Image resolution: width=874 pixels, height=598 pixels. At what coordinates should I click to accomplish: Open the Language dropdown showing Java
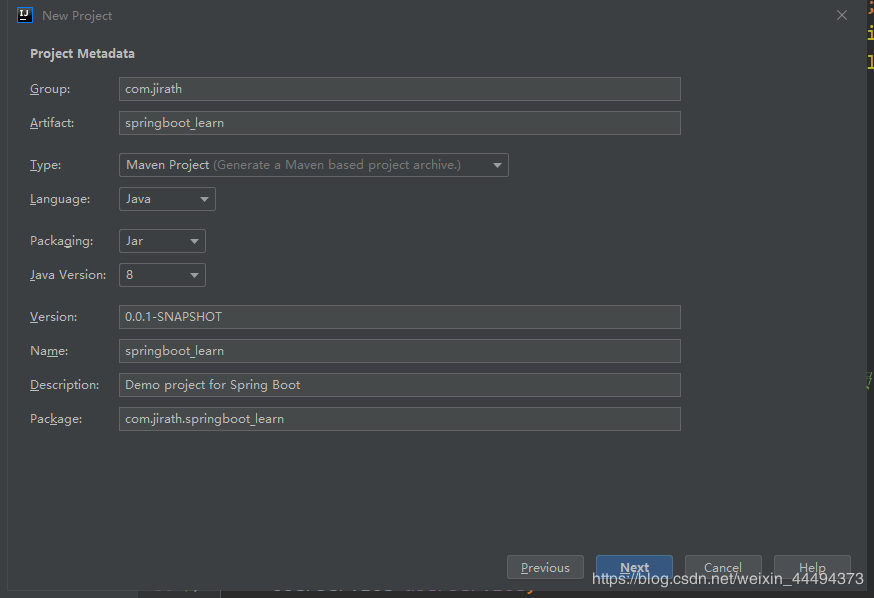pos(167,199)
